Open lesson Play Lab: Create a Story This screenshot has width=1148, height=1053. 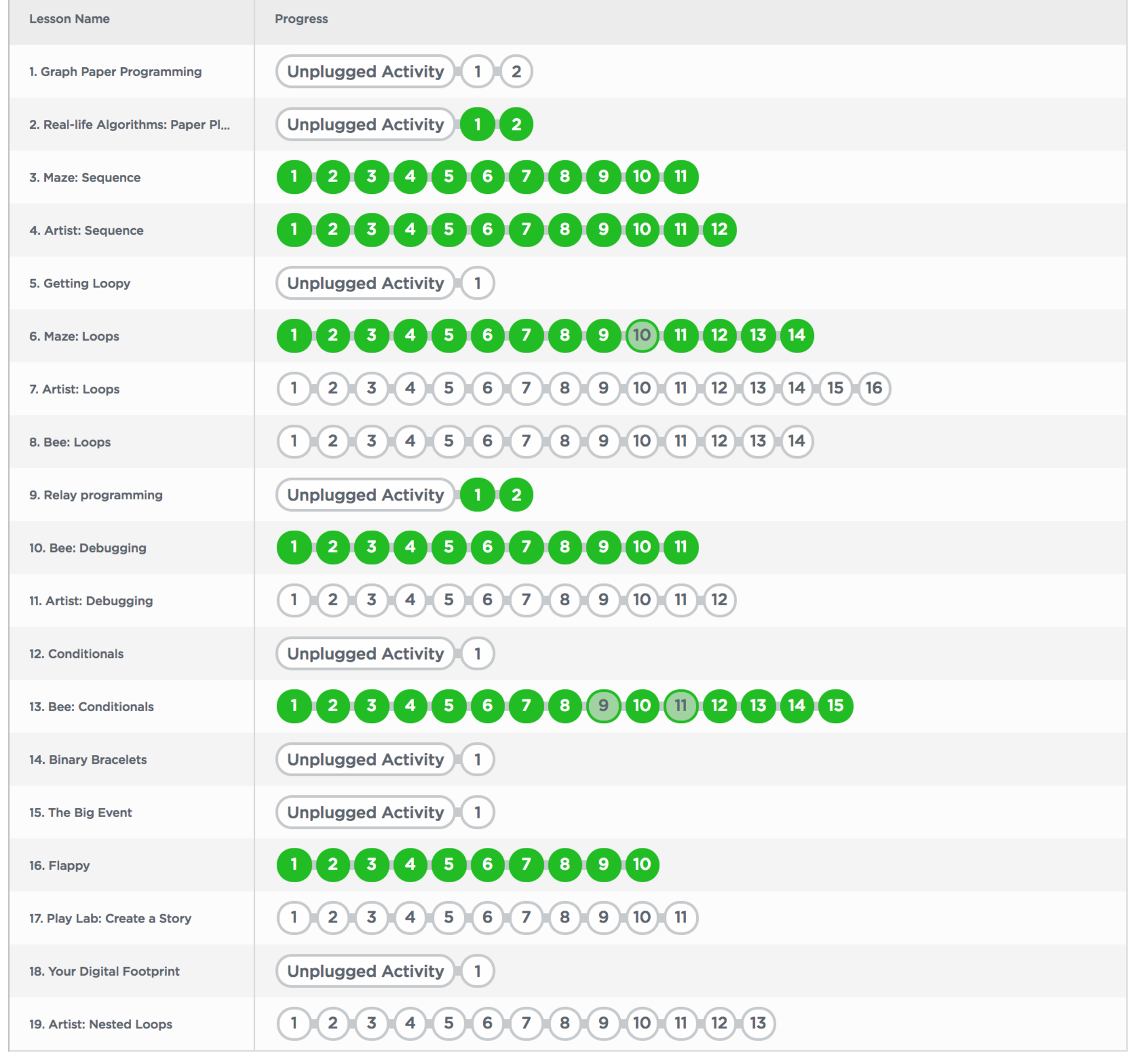pos(110,918)
